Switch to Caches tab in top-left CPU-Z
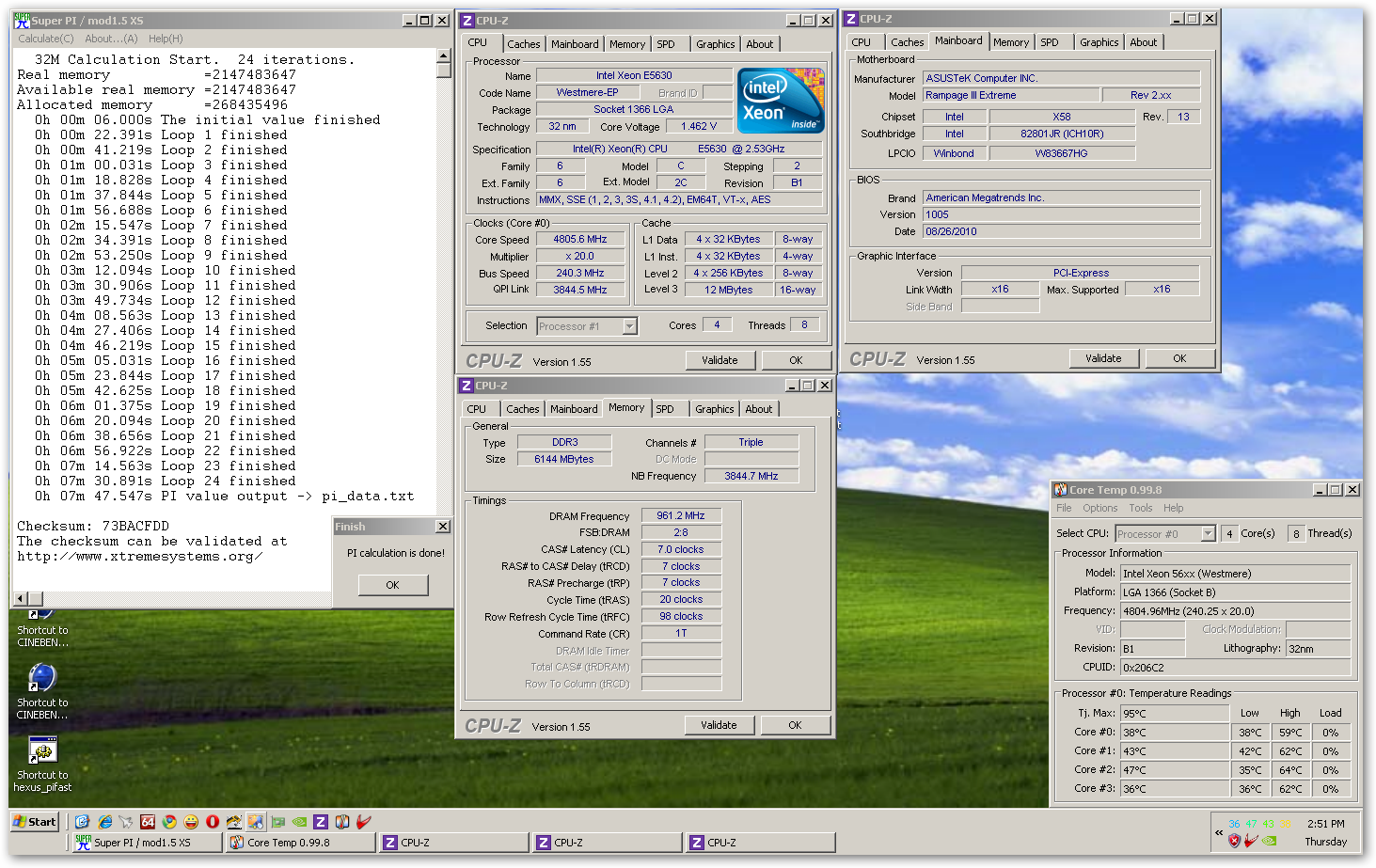 [x=523, y=44]
